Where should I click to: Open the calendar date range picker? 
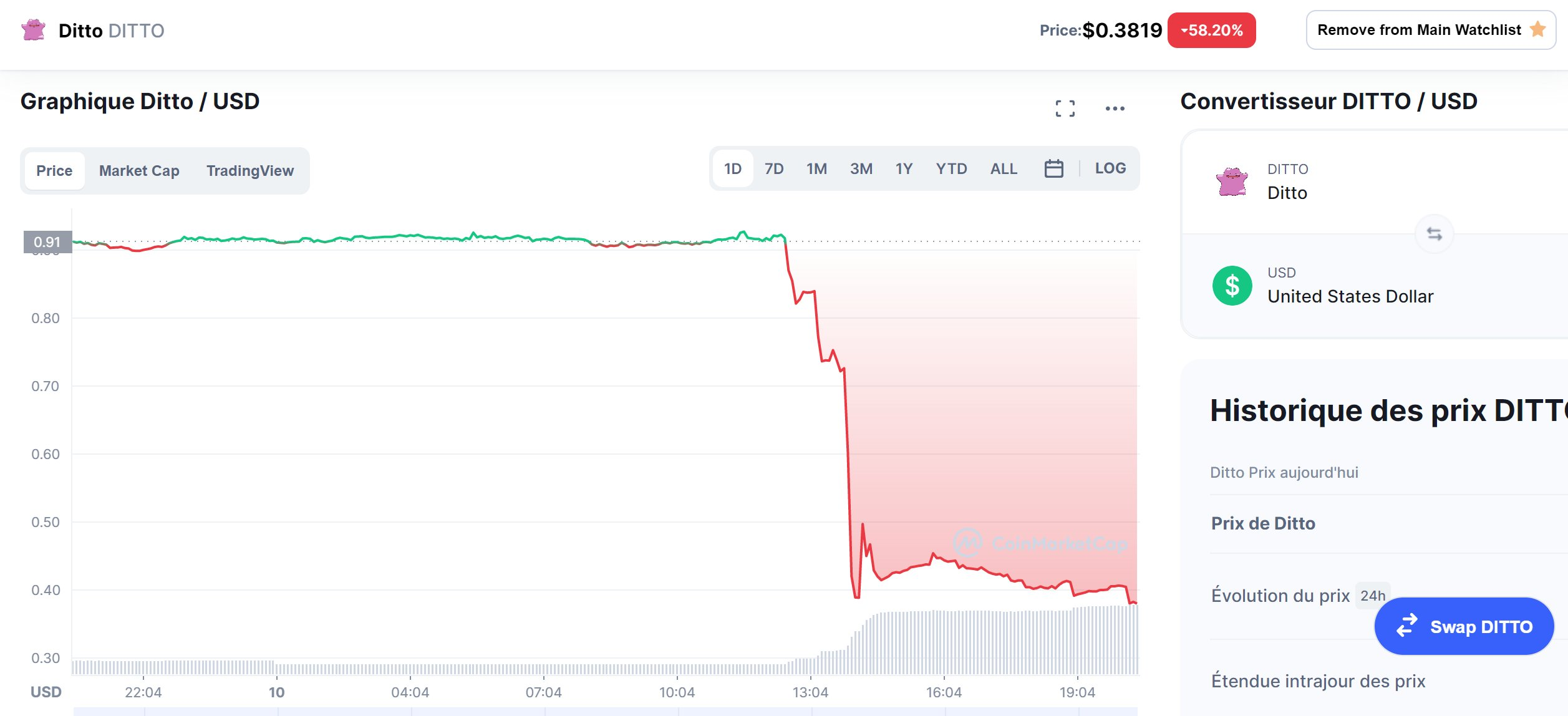(1053, 168)
